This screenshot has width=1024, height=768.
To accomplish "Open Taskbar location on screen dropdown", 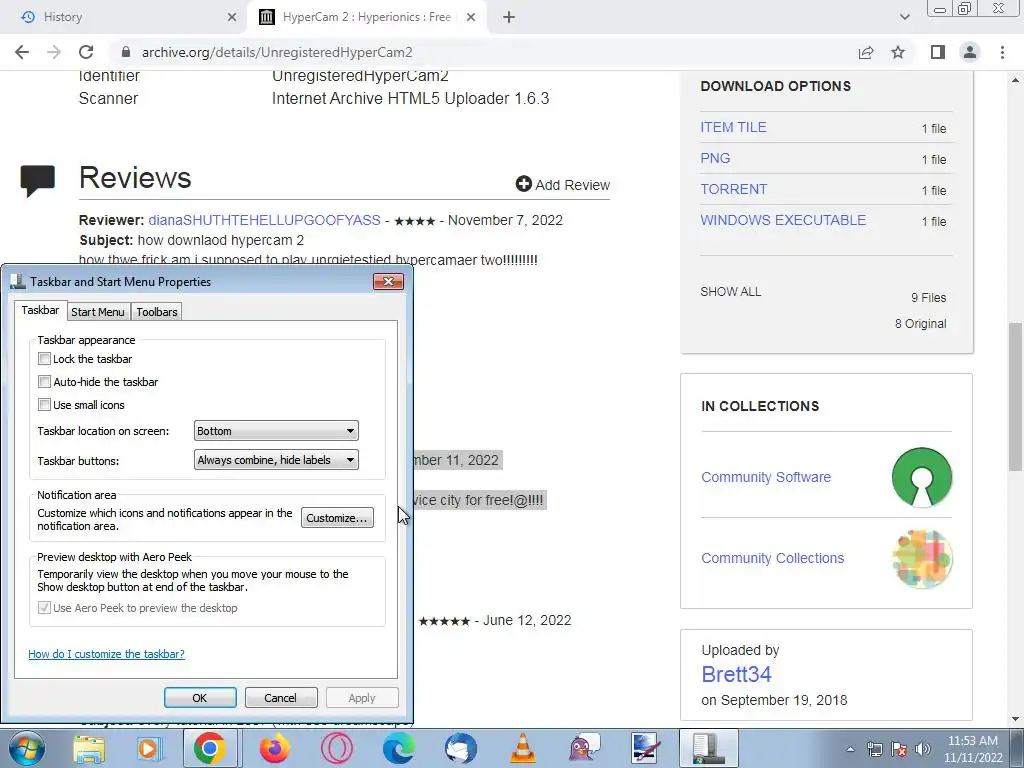I will pos(276,431).
